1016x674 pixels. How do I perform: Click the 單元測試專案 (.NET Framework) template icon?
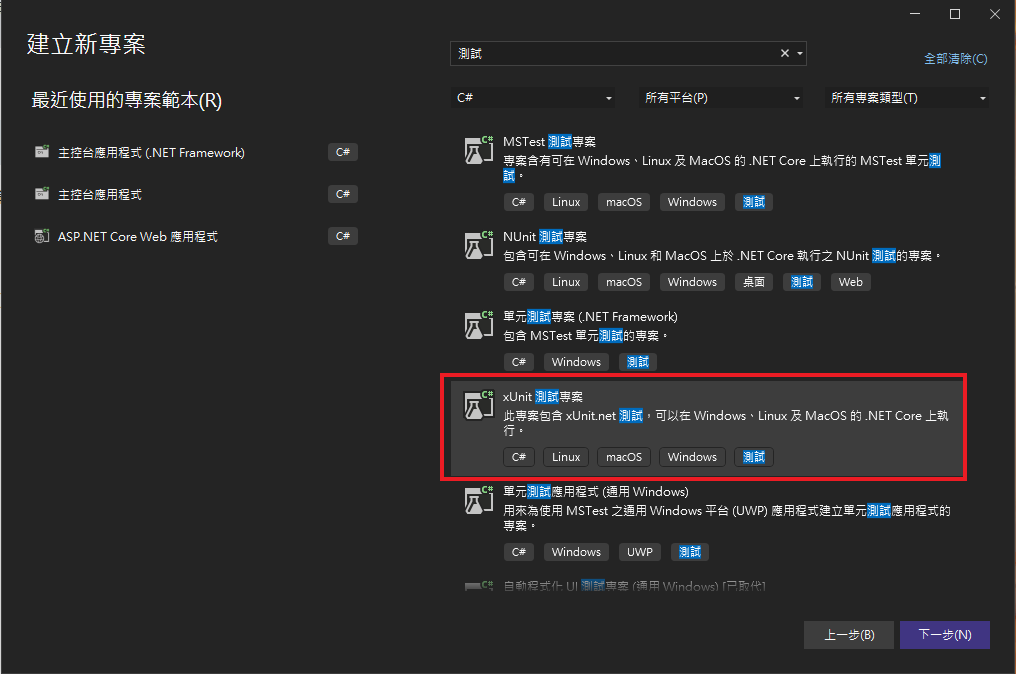coord(479,325)
